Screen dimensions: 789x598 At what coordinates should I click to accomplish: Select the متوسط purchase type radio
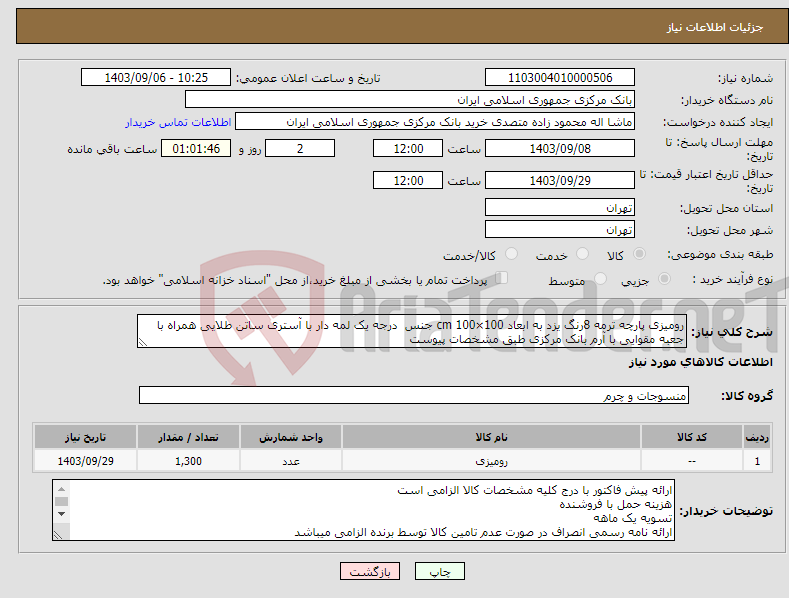(600, 278)
